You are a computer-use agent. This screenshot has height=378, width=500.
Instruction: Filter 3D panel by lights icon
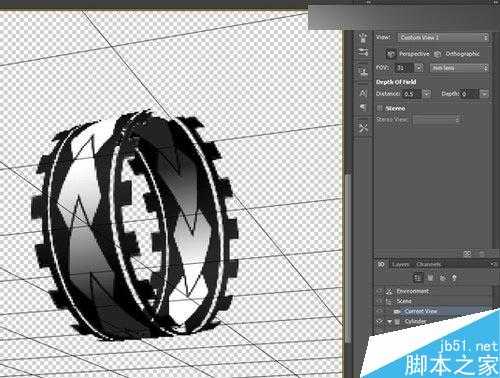pos(454,277)
